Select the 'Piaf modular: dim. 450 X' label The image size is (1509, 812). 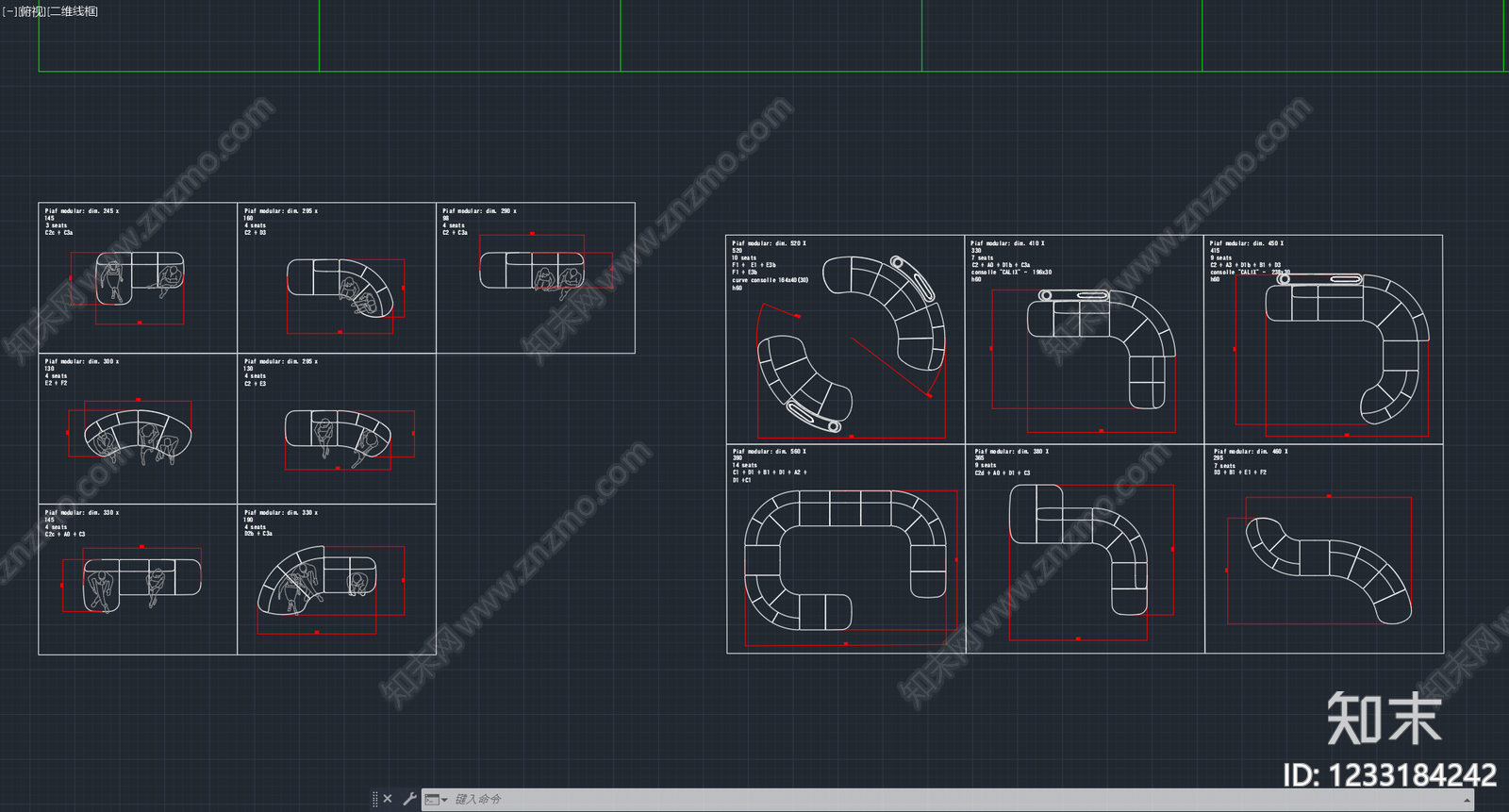[x=1247, y=243]
